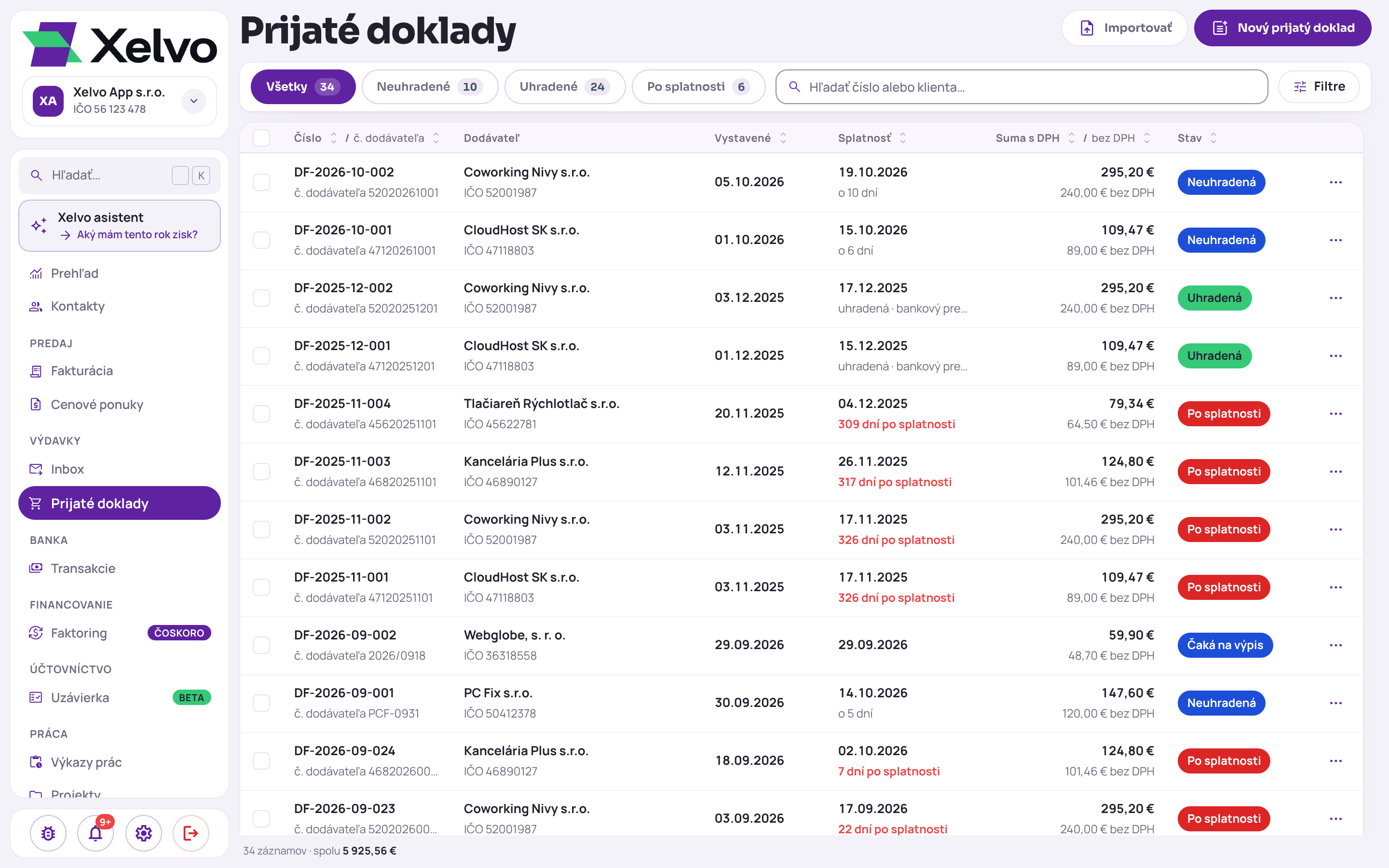This screenshot has width=1389, height=868.
Task: Expand the Xelvo App s.r.o. company switcher
Action: 120,100
